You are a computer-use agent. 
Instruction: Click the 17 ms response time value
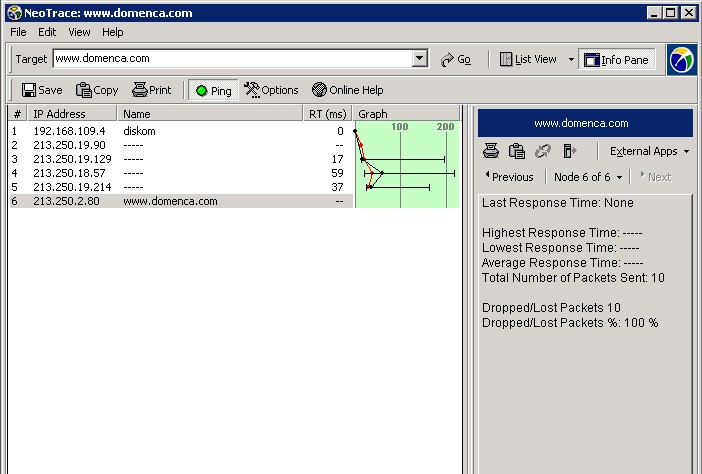pyautogui.click(x=337, y=159)
